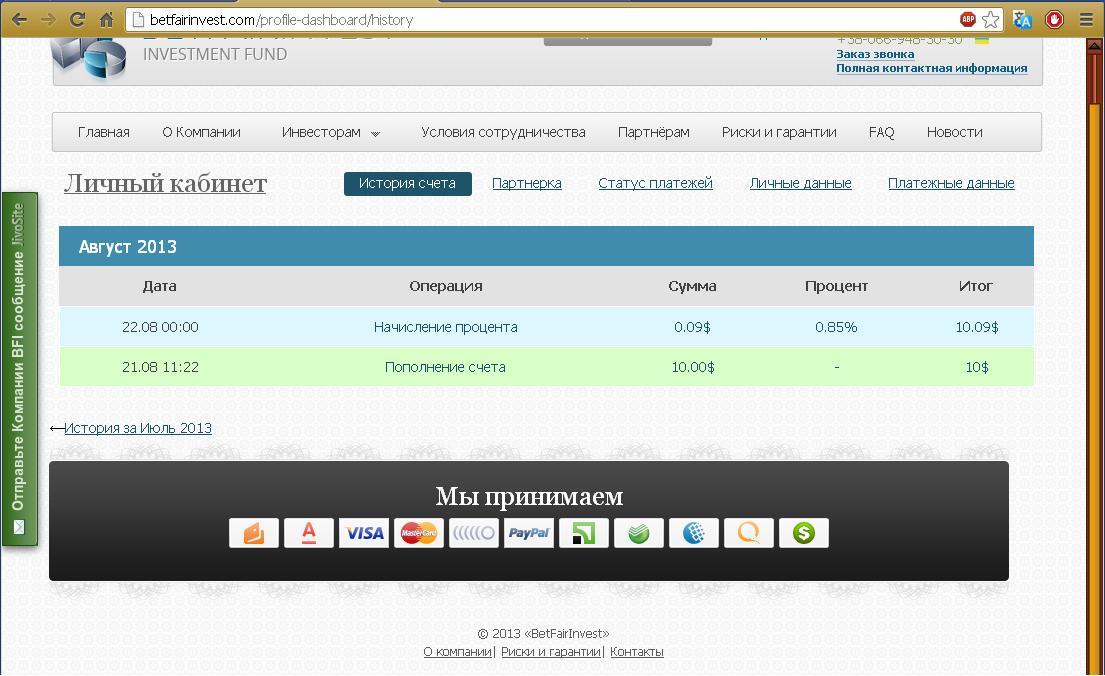Viewport: 1105px width, 676px height.
Task: Switch to Личные данные tab
Action: click(x=801, y=183)
